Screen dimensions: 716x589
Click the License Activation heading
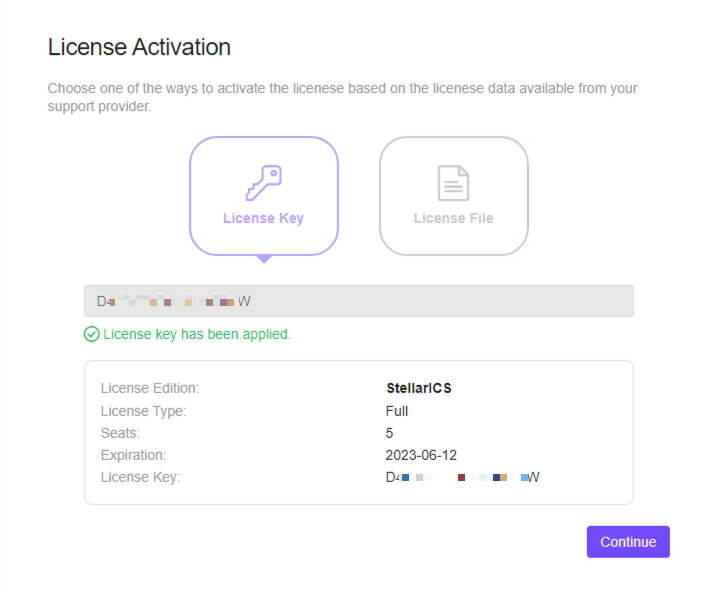click(139, 47)
